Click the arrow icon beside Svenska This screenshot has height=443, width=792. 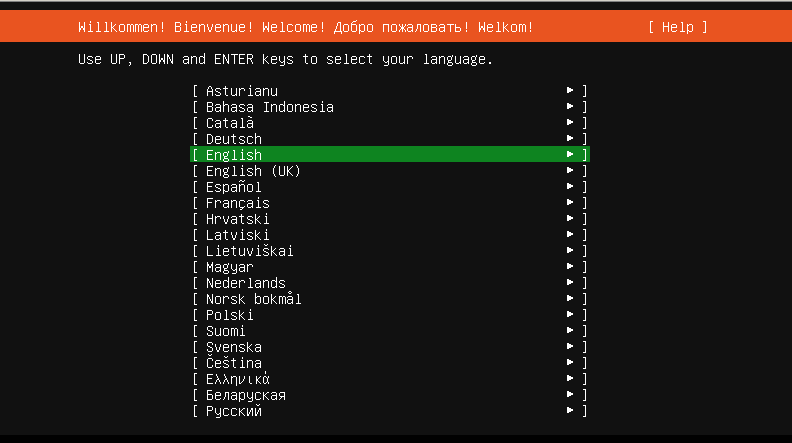point(570,347)
